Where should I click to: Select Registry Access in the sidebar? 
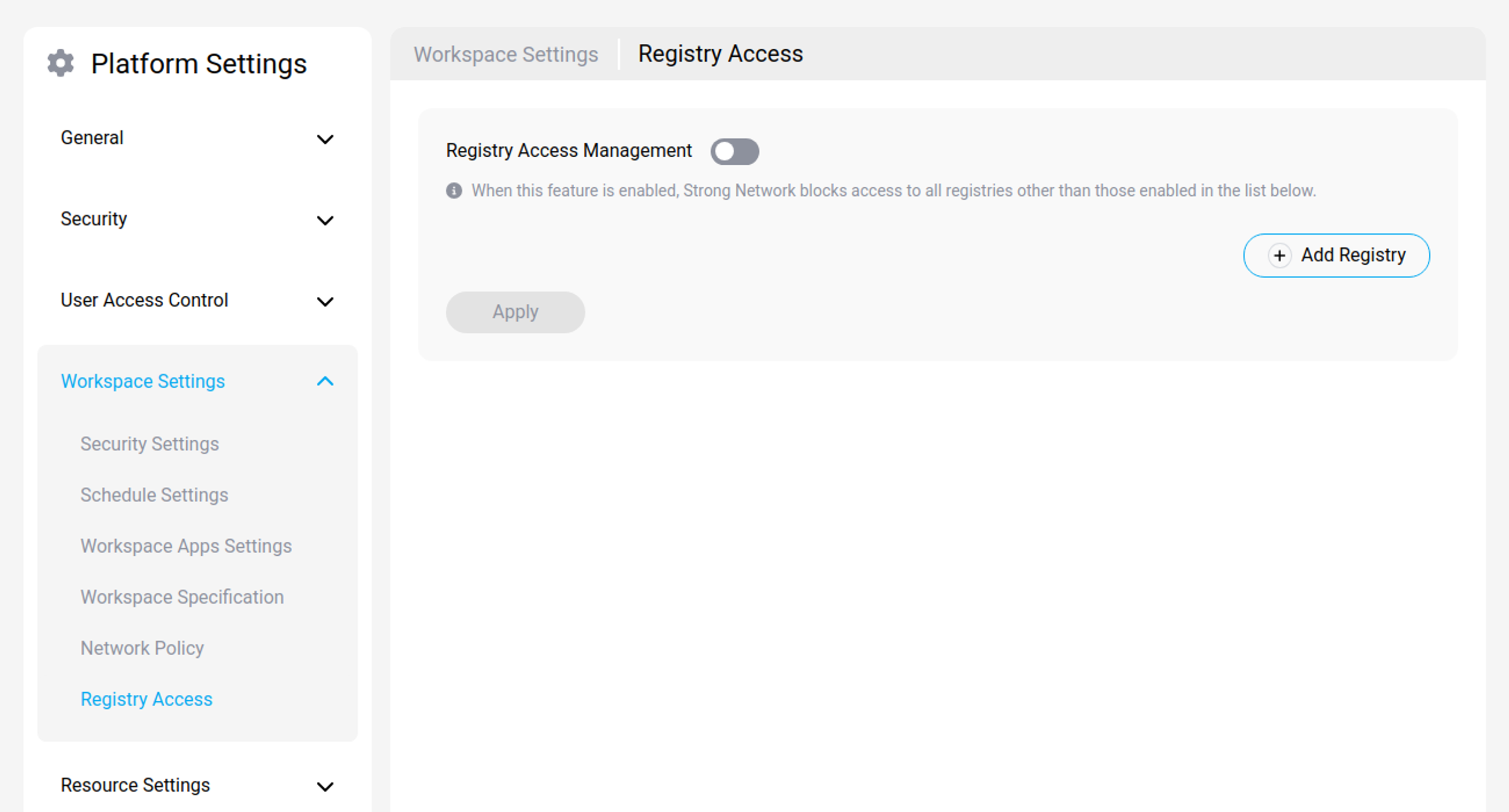tap(146, 699)
